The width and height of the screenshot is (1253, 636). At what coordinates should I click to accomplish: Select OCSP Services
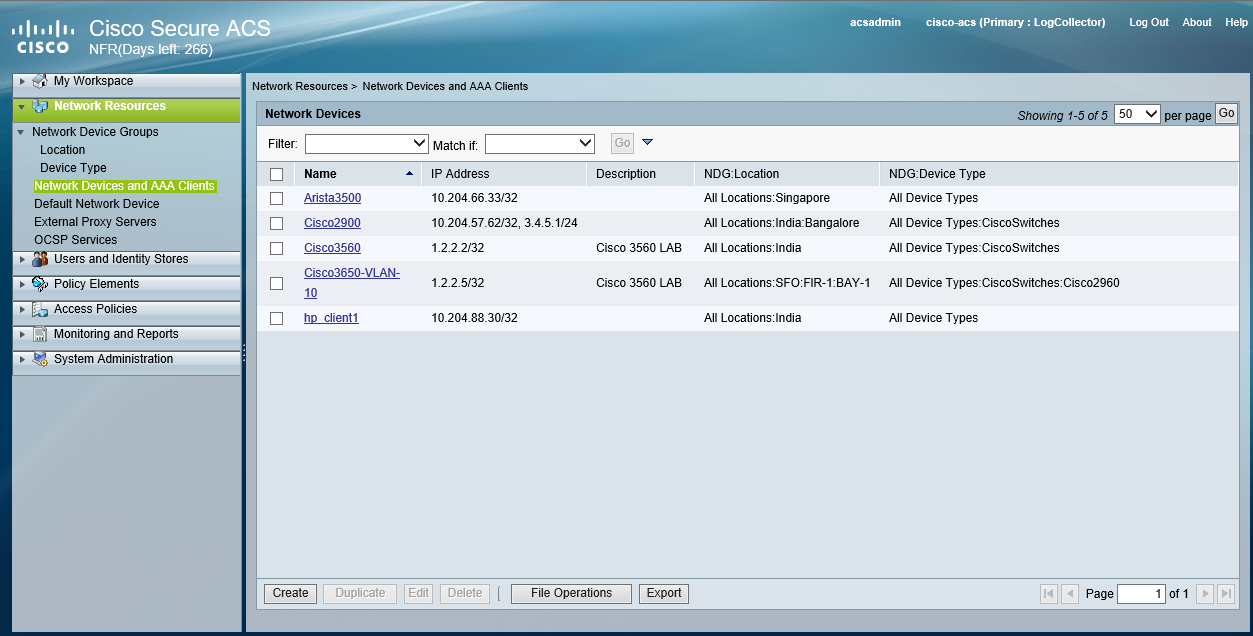75,240
